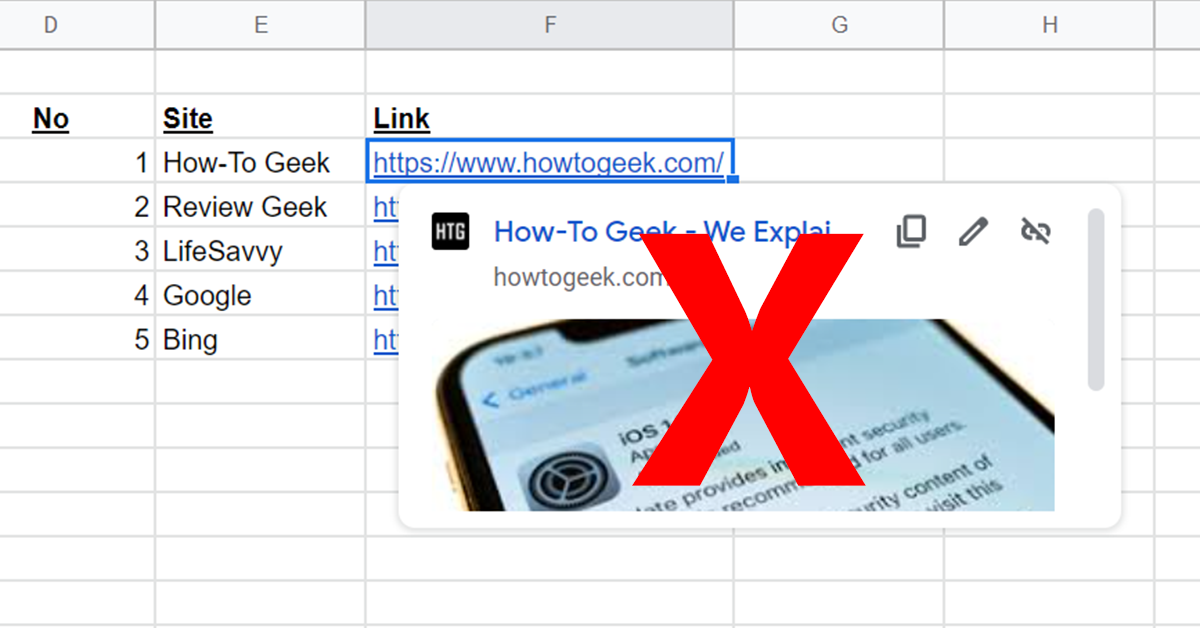The width and height of the screenshot is (1200, 628).
Task: Select column F header
Action: pyautogui.click(x=549, y=25)
